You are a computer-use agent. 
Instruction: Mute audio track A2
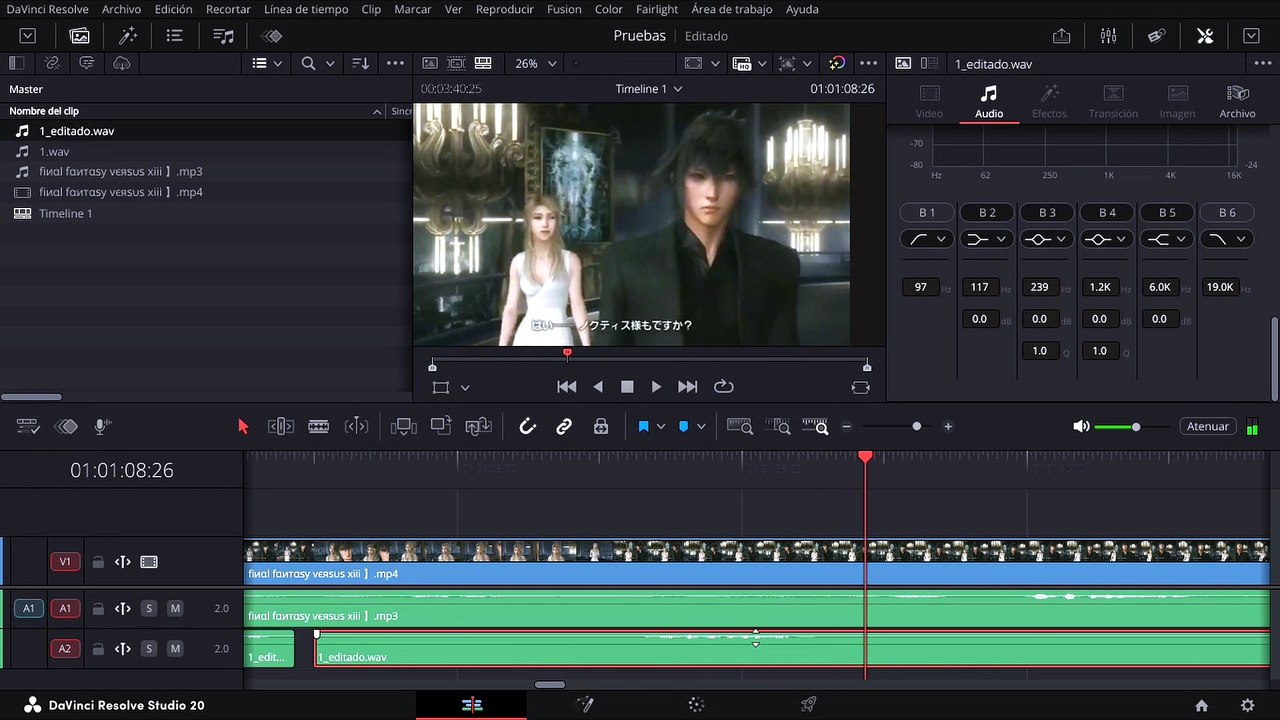[175, 649]
